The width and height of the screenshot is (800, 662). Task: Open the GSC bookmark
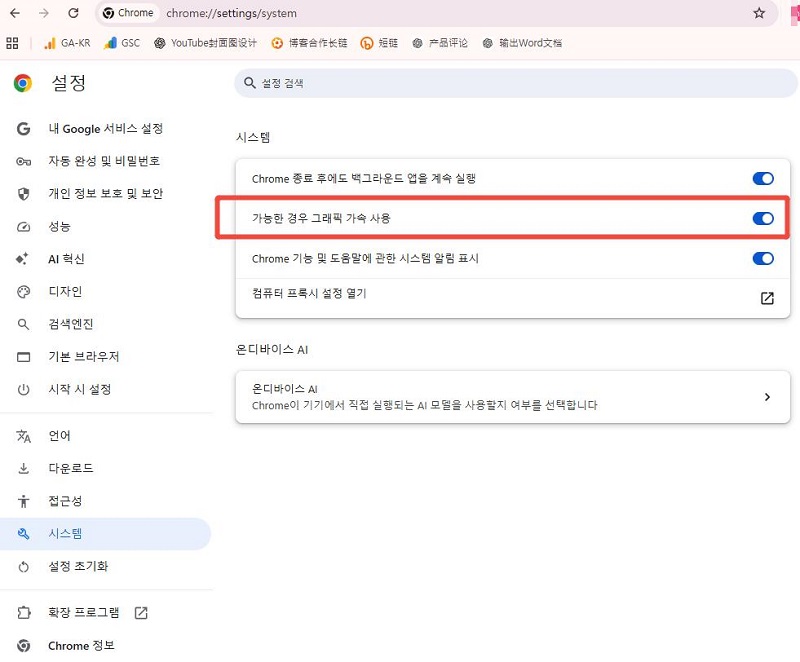tap(121, 43)
